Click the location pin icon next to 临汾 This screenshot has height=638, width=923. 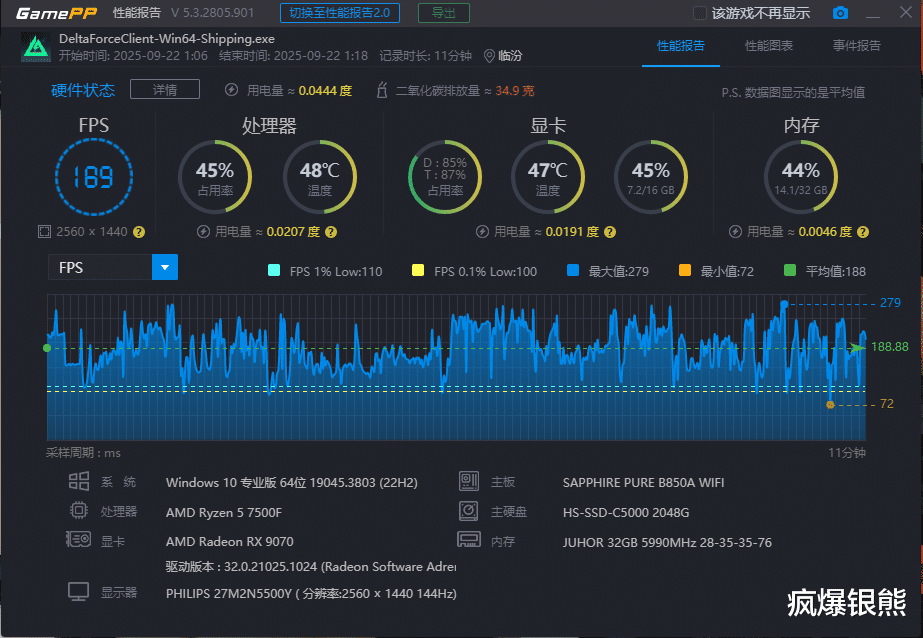489,56
